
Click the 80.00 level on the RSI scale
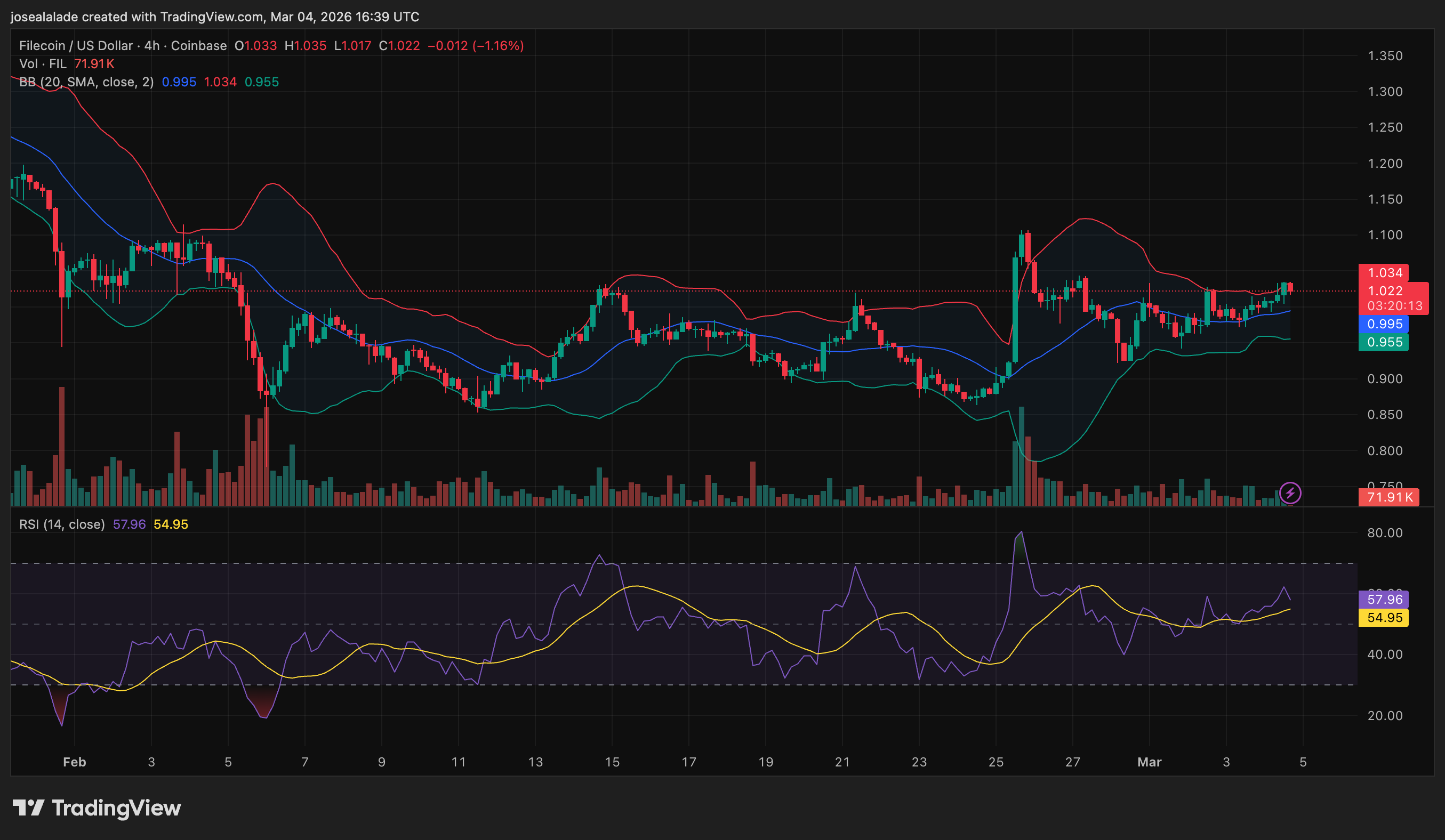[1385, 533]
